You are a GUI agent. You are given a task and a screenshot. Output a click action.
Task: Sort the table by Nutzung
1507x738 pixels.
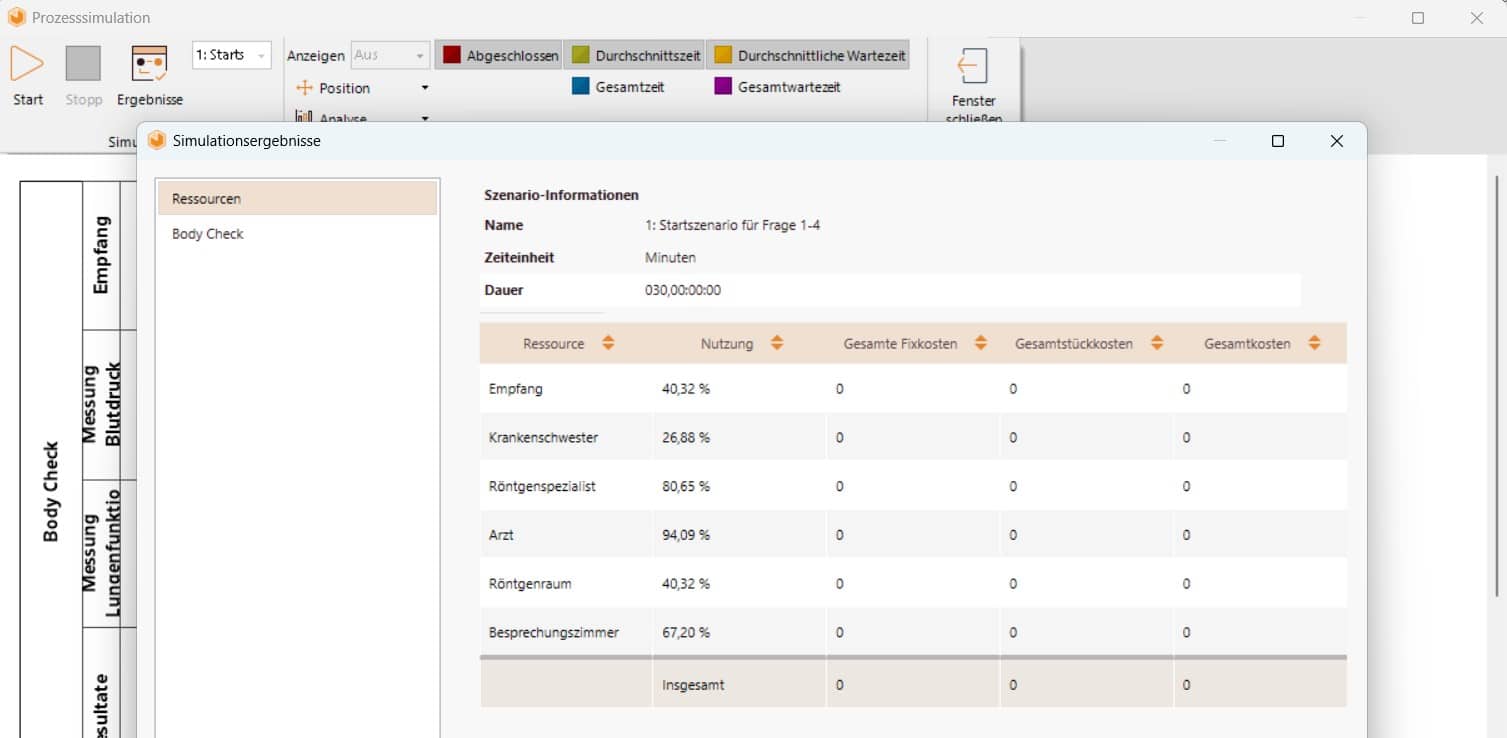click(777, 343)
